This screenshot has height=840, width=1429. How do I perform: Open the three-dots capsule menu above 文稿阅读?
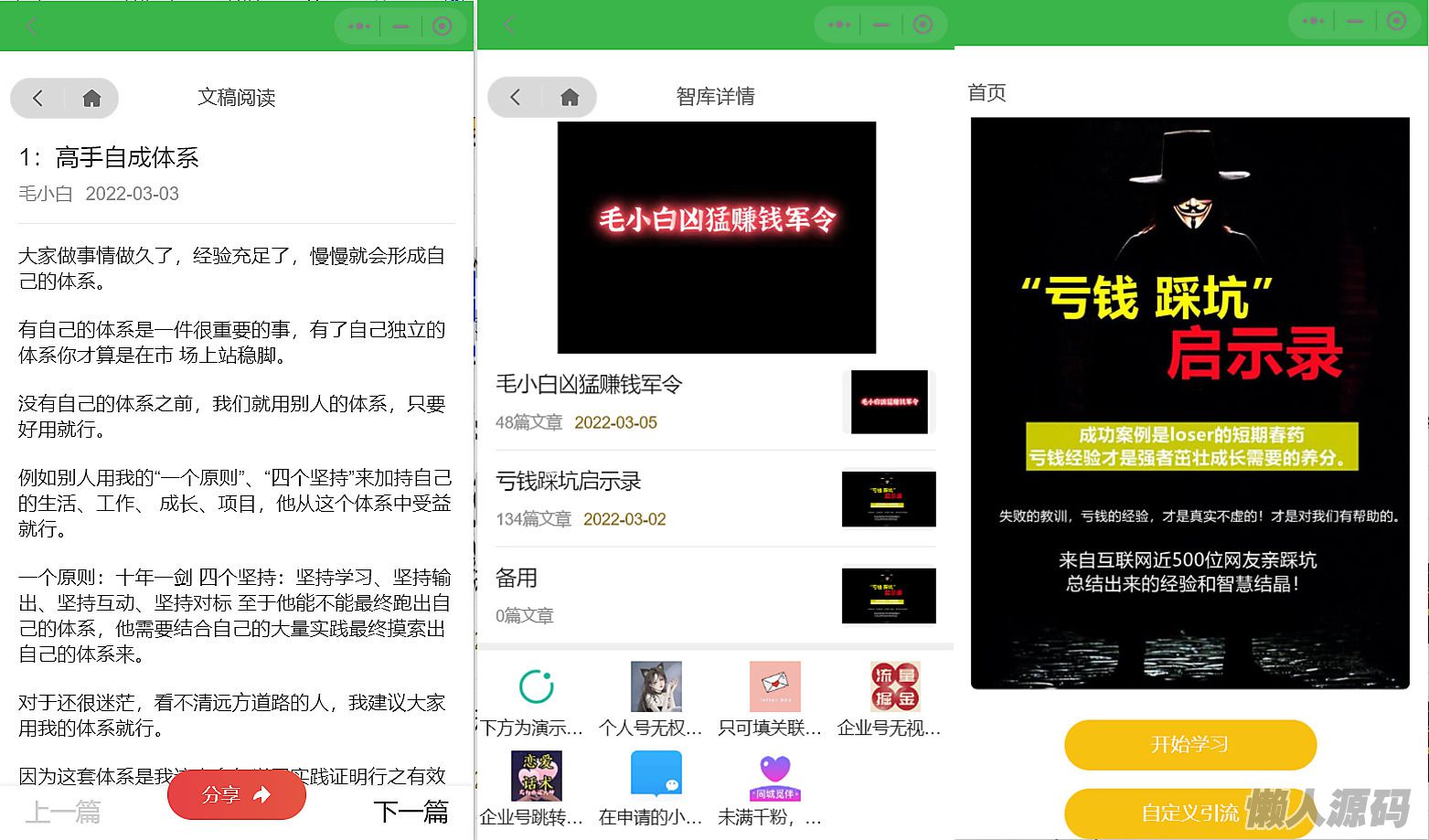pyautogui.click(x=359, y=27)
